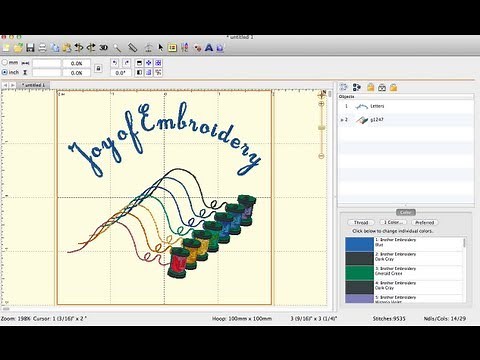The width and height of the screenshot is (480, 360).
Task: Change the Emerald Green thread swatch
Action: 359,273
